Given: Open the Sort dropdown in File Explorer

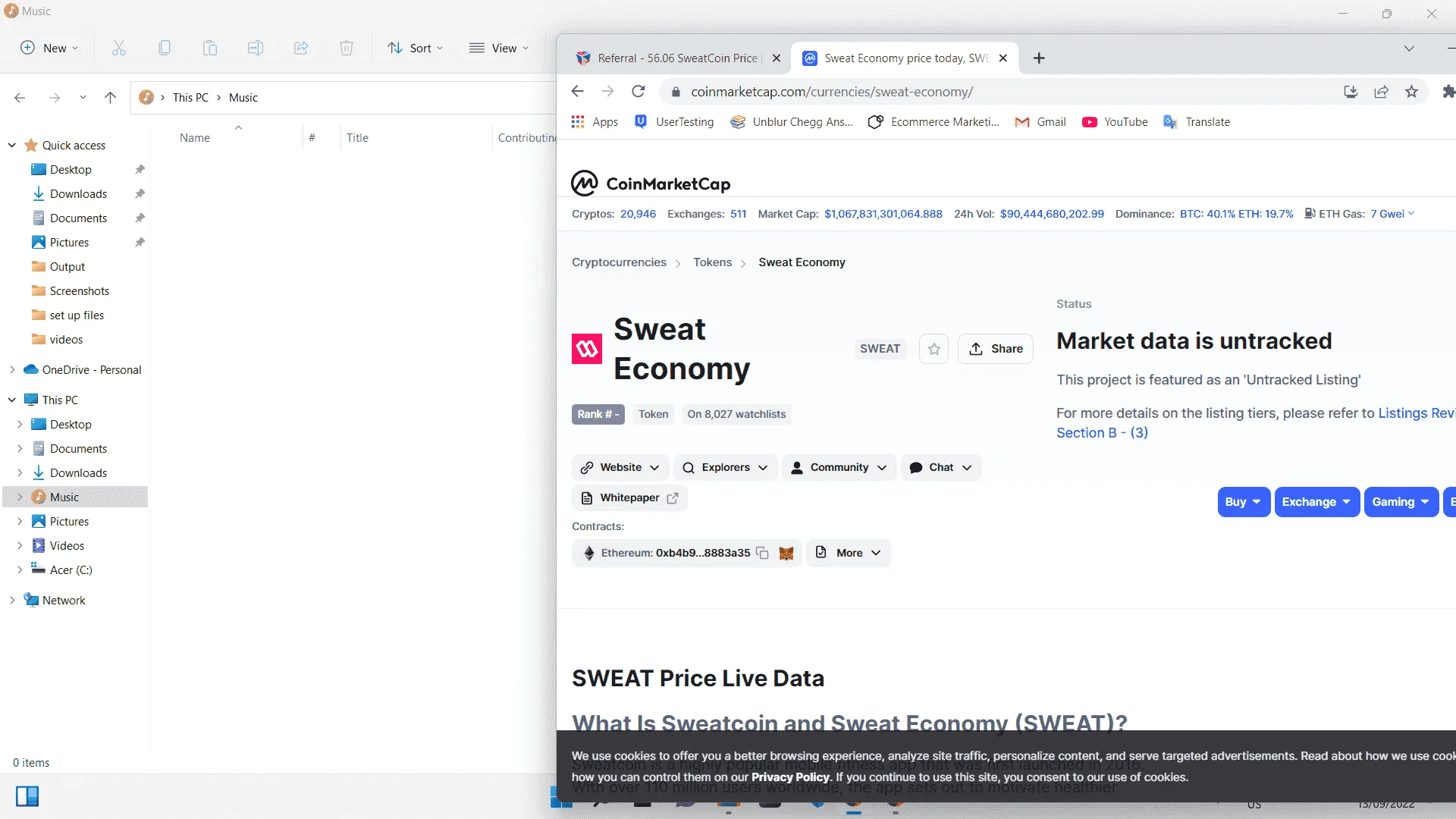Looking at the screenshot, I should click(415, 48).
